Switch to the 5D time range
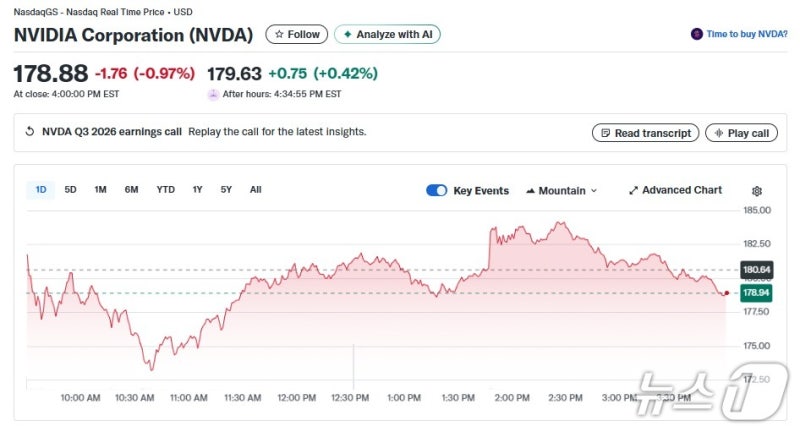Screen dimensions: 800x432 (x=71, y=189)
